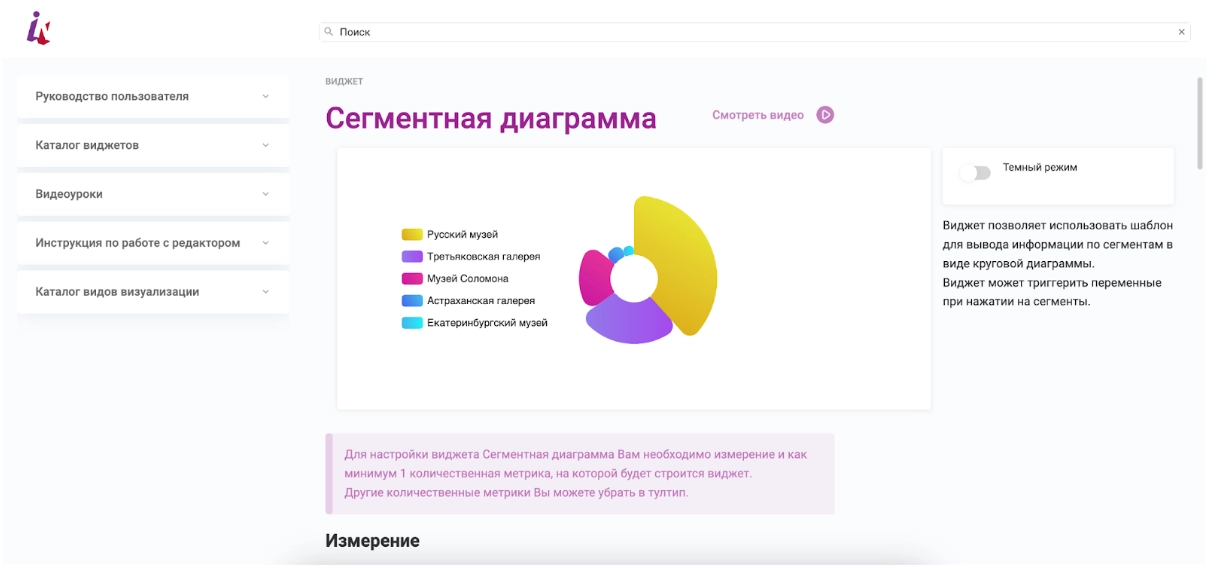
Task: Click into the Поиск search field
Action: click(x=750, y=32)
